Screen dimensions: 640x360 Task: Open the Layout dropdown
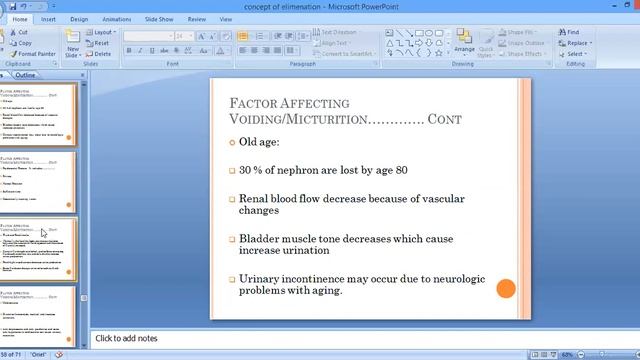point(101,32)
